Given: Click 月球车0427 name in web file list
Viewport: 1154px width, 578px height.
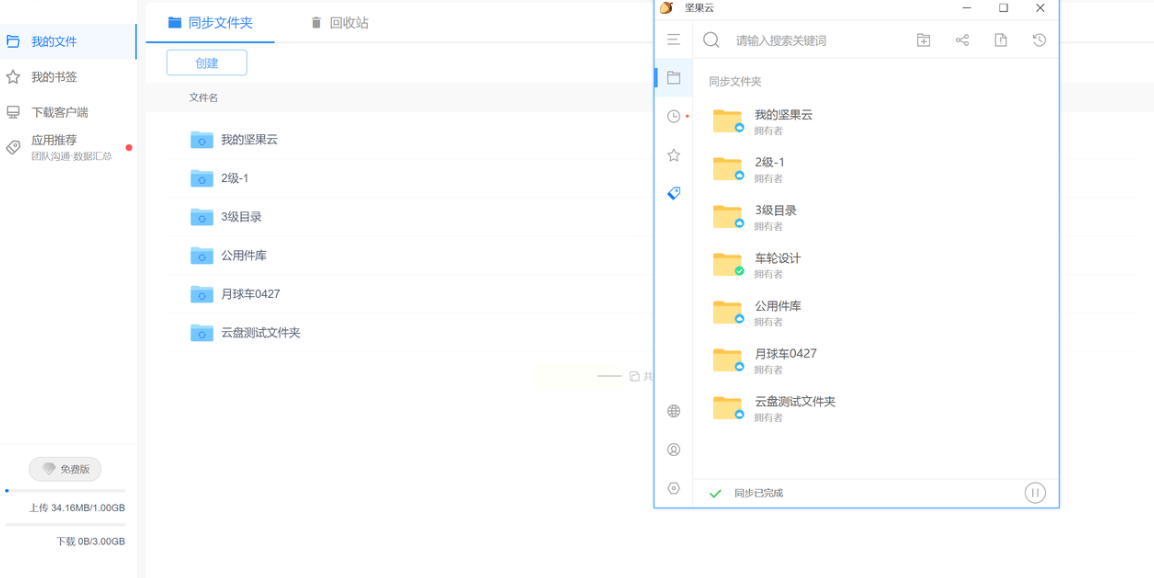Looking at the screenshot, I should tap(250, 294).
